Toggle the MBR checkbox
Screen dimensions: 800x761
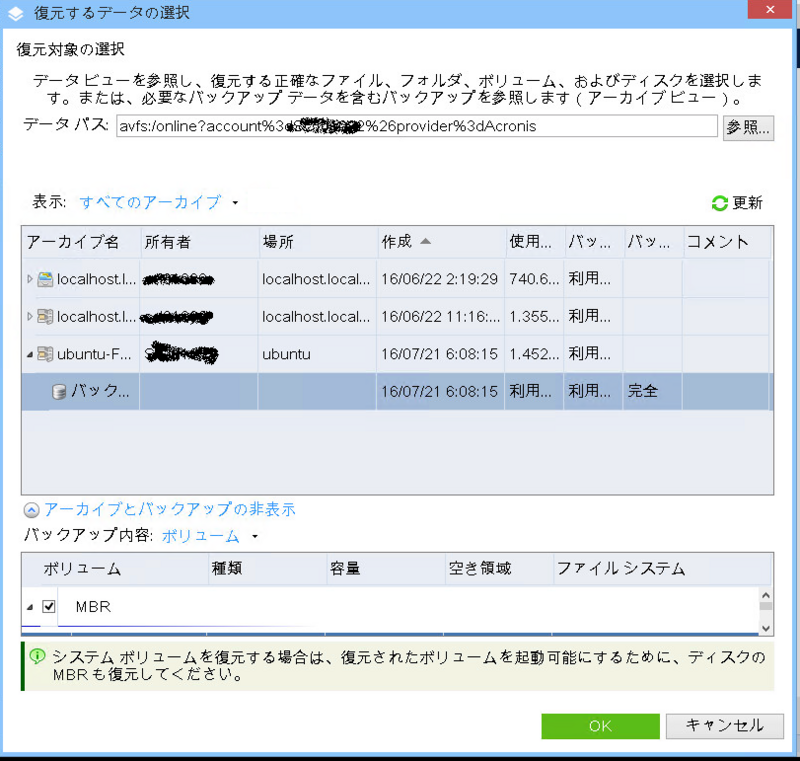tap(49, 606)
